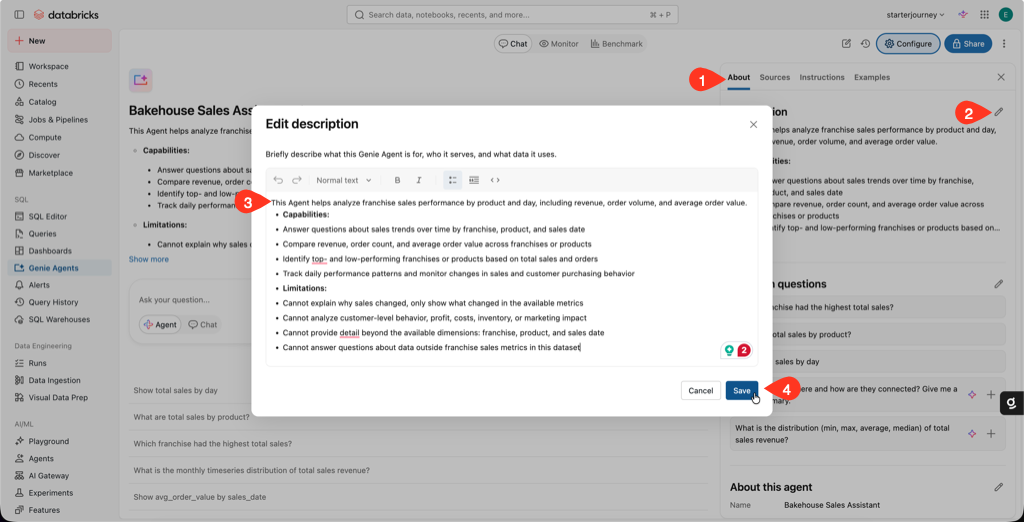1024x522 pixels.
Task: Click the New button in sidebar
Action: 59,41
